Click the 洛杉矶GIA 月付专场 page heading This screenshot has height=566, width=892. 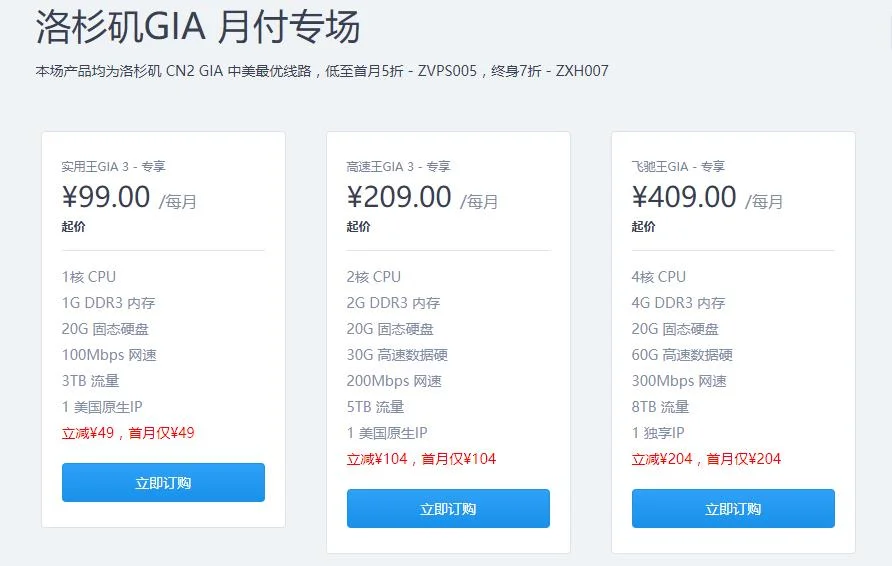(198, 28)
